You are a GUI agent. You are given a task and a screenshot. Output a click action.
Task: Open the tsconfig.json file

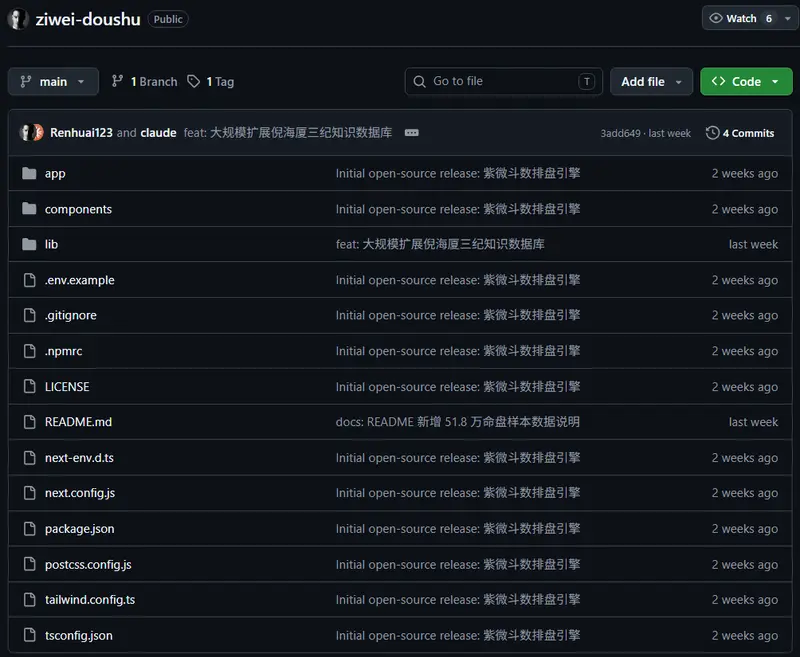(x=79, y=635)
